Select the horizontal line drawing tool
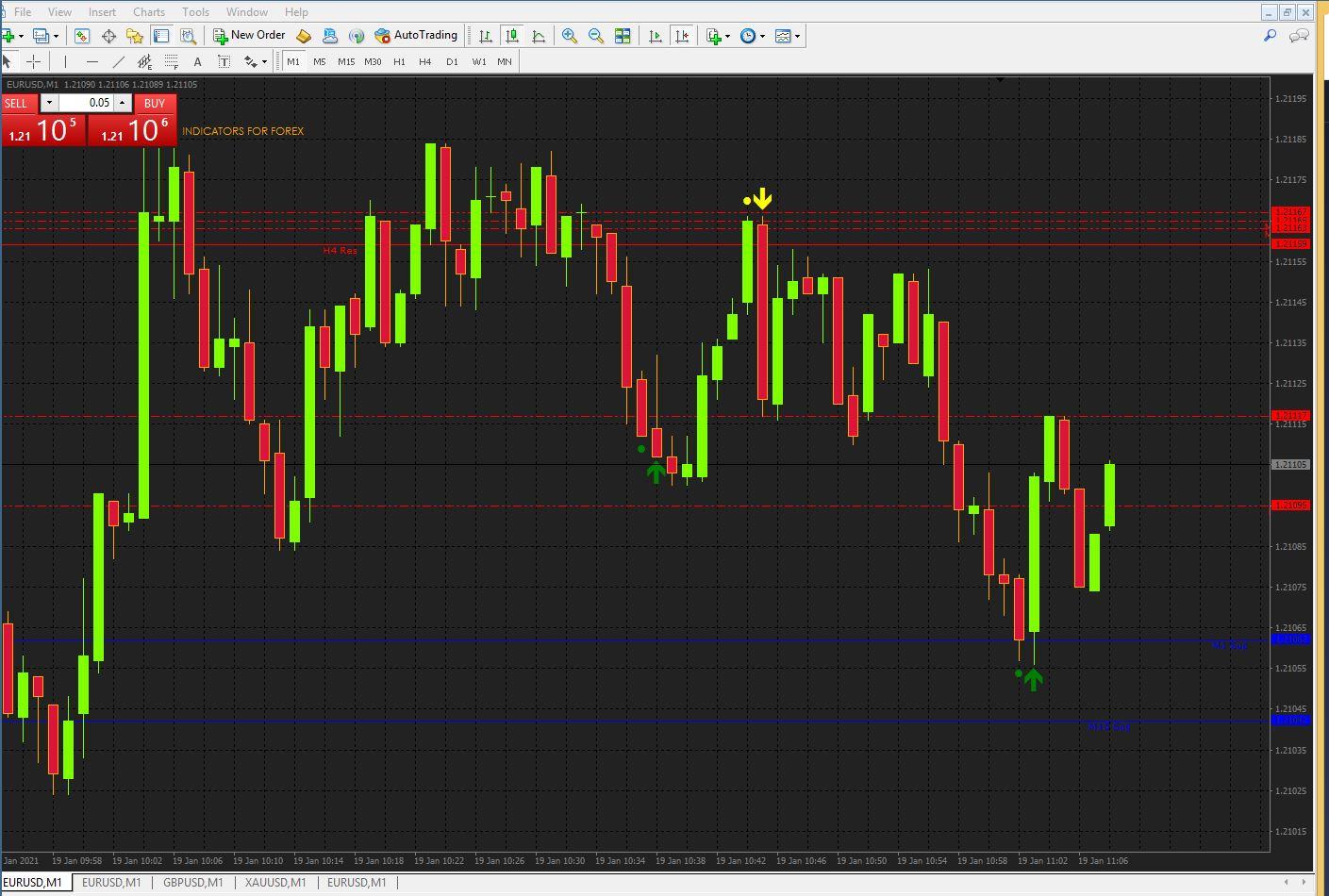 click(x=91, y=61)
